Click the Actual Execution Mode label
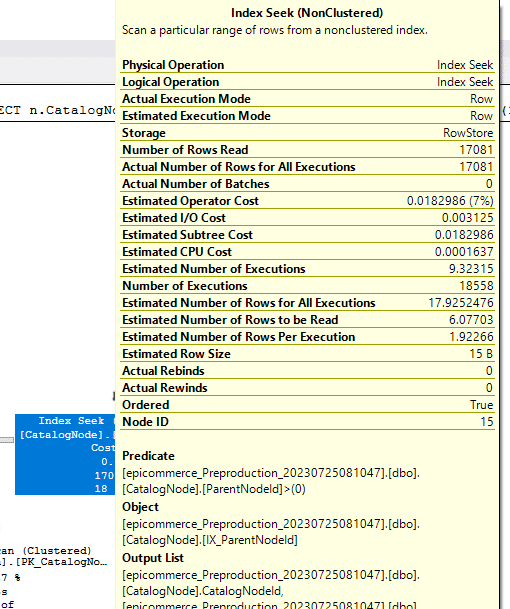This screenshot has width=510, height=609. 186,99
